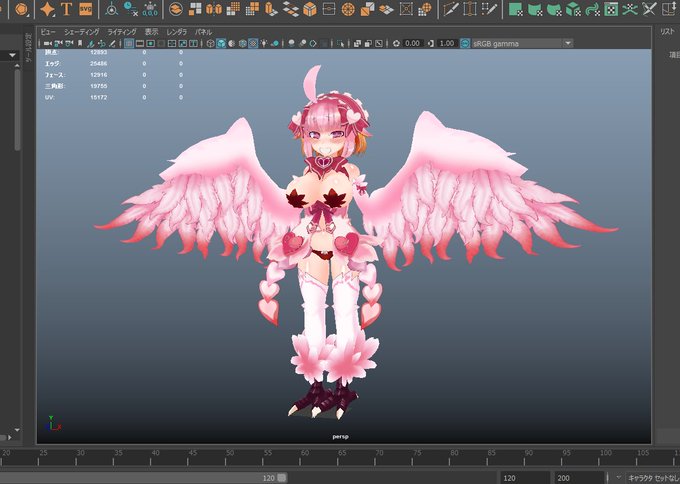Click the extrude shelf icon
680x484 pixels.
(x=271, y=9)
